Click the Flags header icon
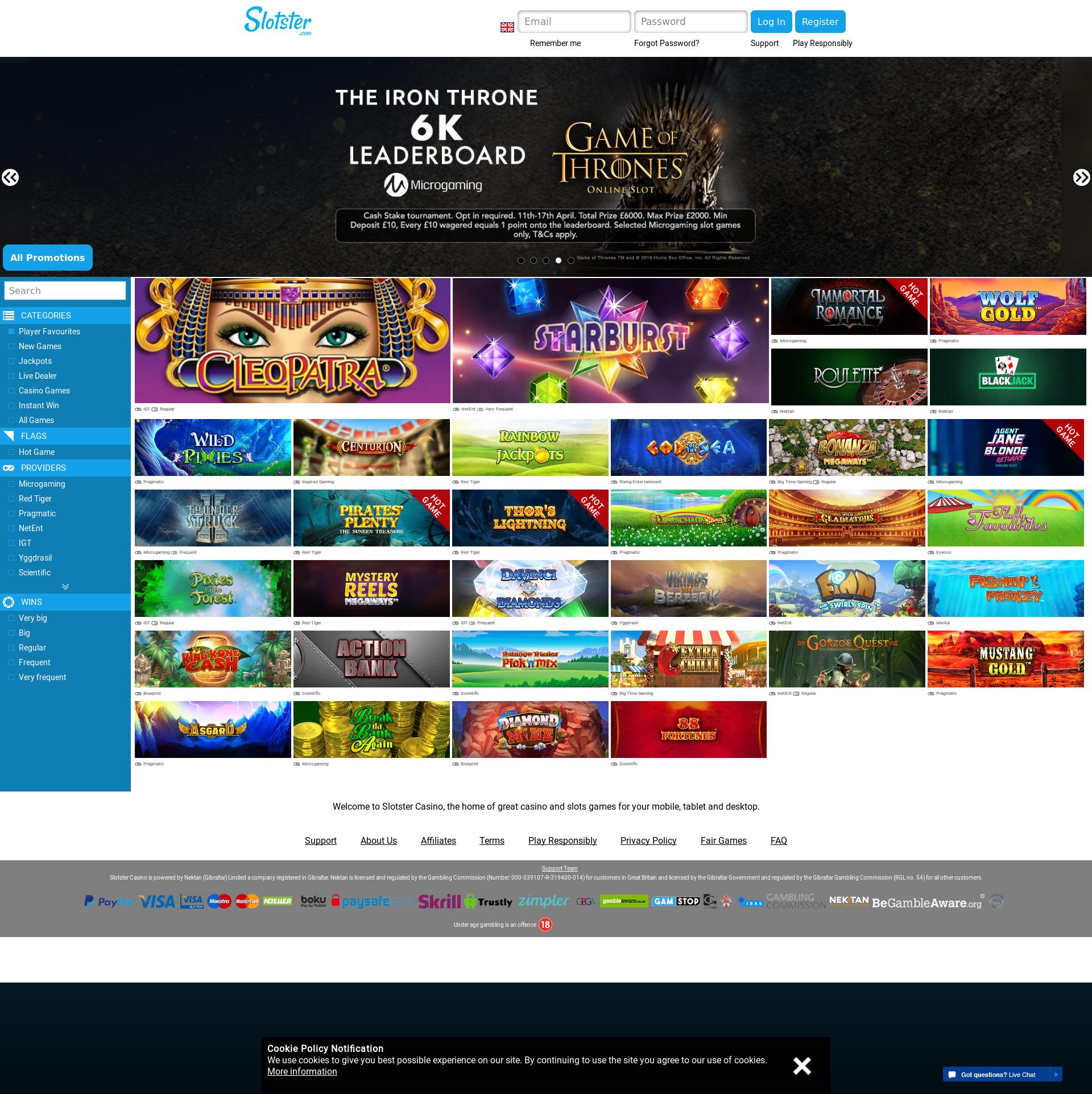This screenshot has width=1092, height=1094. pos(9,436)
